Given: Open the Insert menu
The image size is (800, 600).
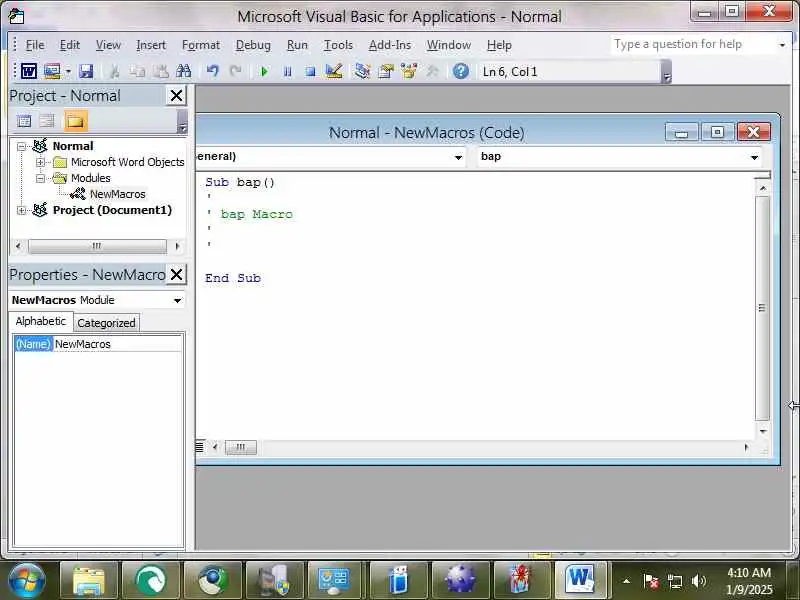Looking at the screenshot, I should pos(151,45).
